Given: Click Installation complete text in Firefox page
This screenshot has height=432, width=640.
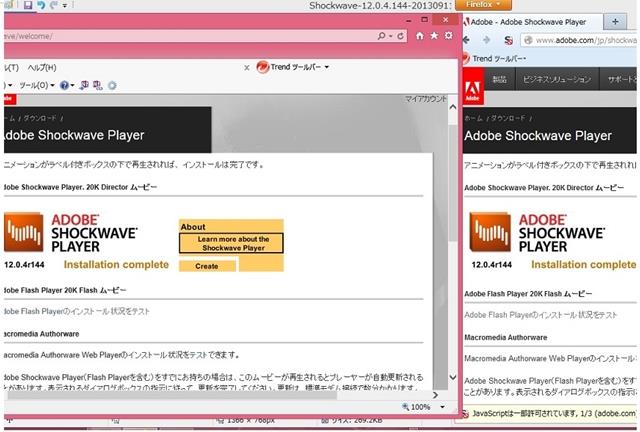Looking at the screenshot, I should (x=584, y=265).
